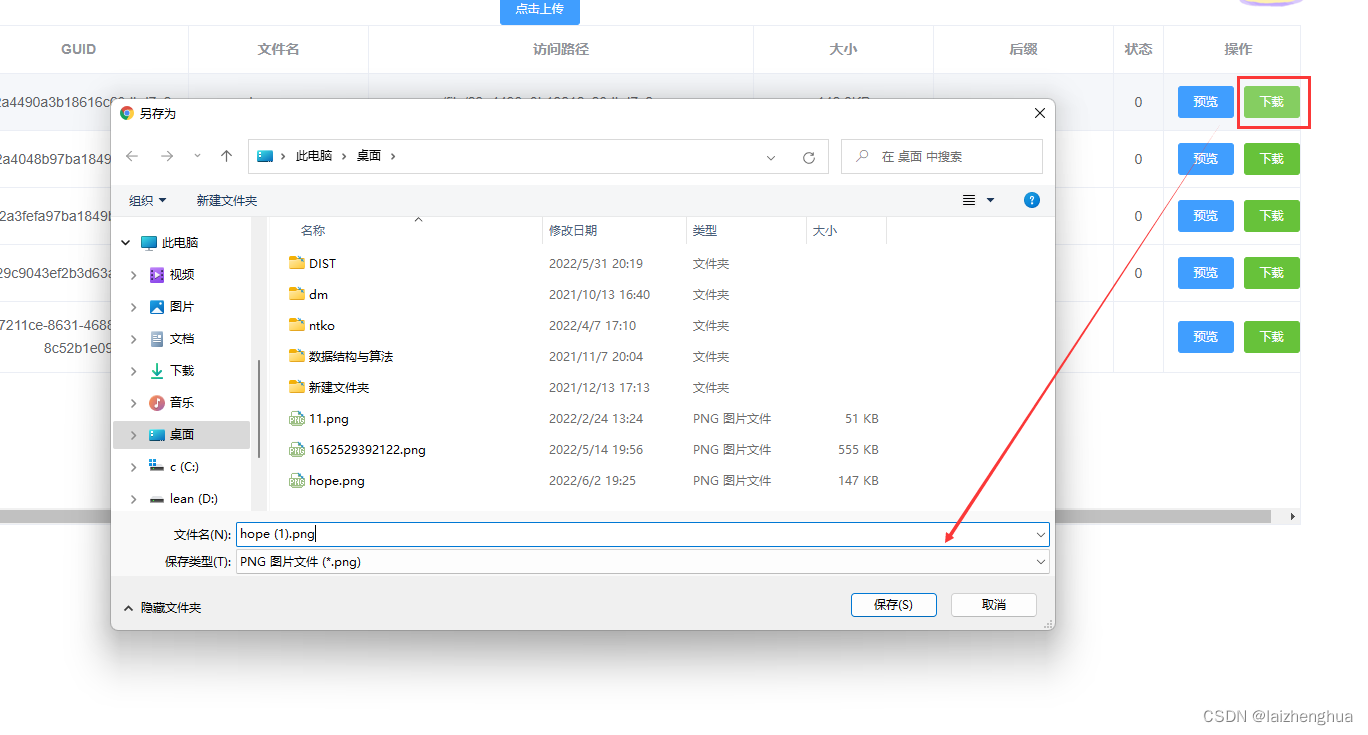Image resolution: width=1368 pixels, height=735 pixels.
Task: Collapse 此电脑 tree node
Action: 125,243
